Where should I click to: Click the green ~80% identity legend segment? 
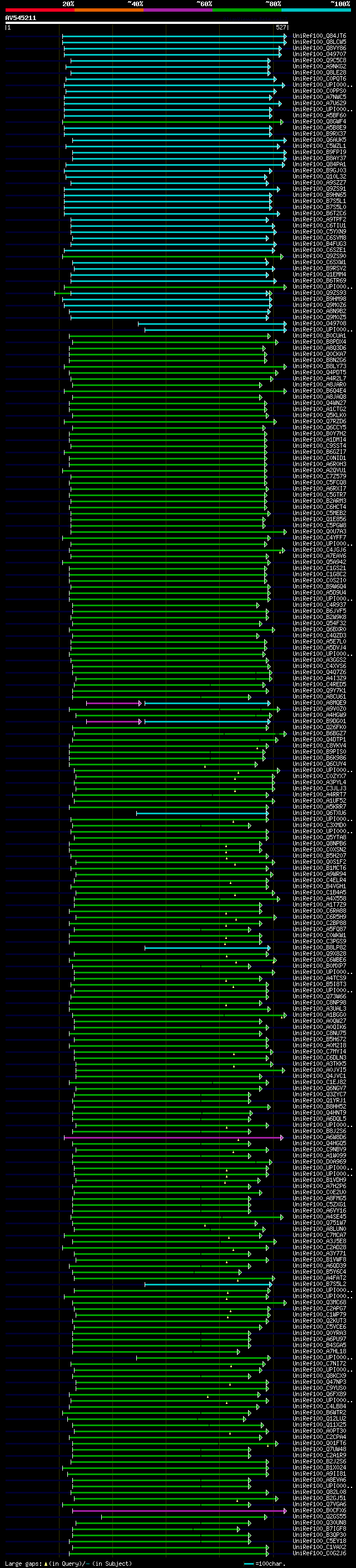247,10
